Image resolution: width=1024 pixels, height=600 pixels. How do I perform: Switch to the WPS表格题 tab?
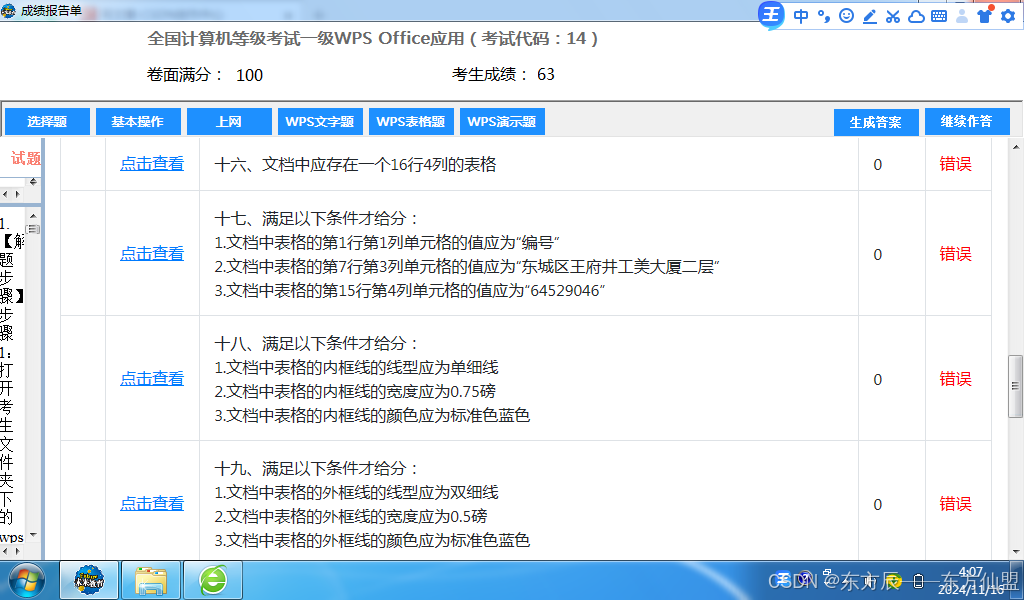(411, 122)
